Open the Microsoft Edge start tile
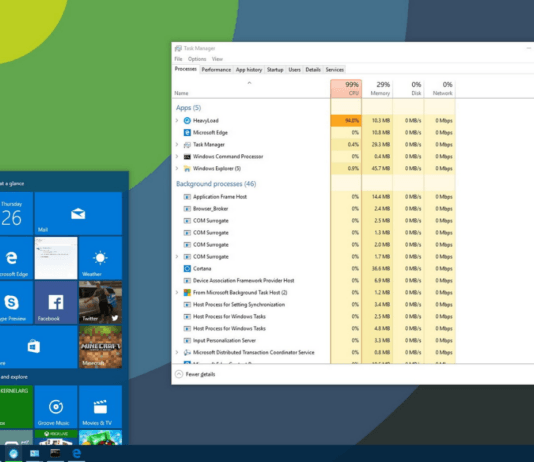The height and width of the screenshot is (462, 534). click(16, 258)
